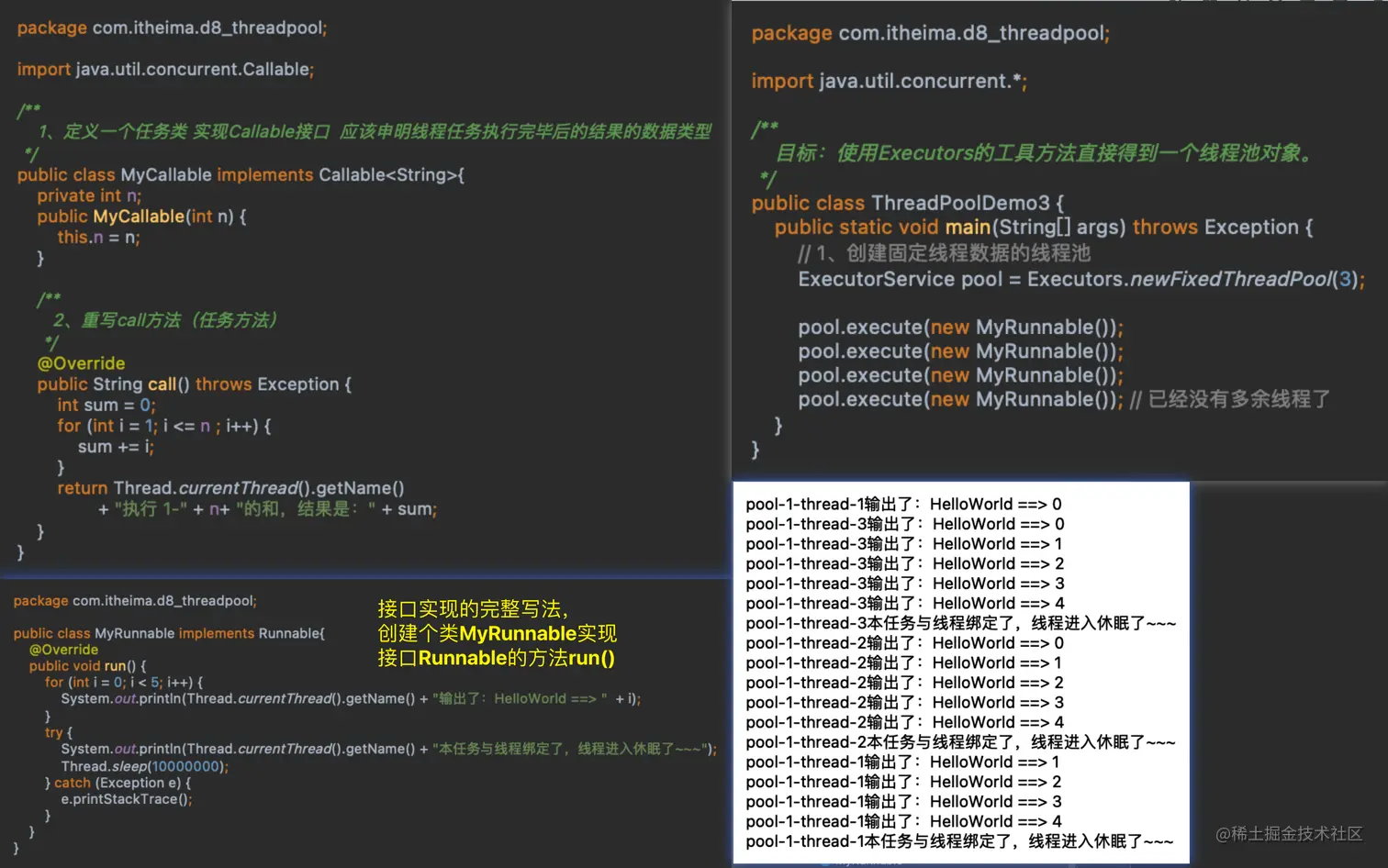Click the 'sum += i;' statement
Image resolution: width=1388 pixels, height=868 pixels.
116,447
